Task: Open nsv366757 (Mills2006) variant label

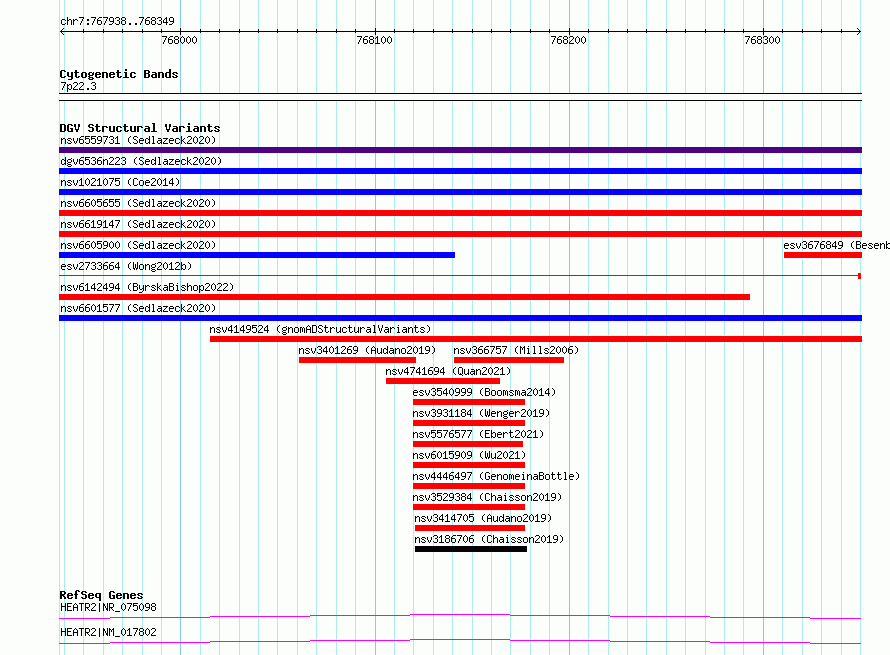Action: point(516,350)
